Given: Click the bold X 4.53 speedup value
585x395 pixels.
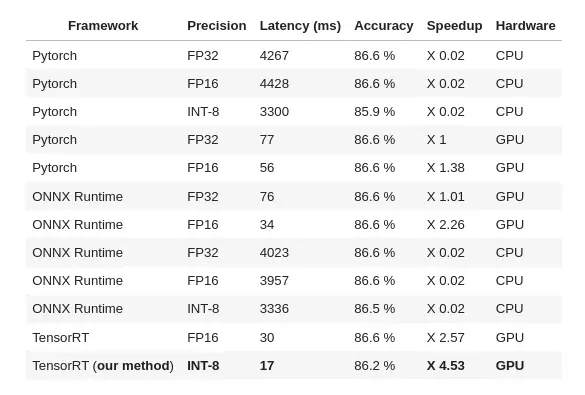Looking at the screenshot, I should pos(446,366).
